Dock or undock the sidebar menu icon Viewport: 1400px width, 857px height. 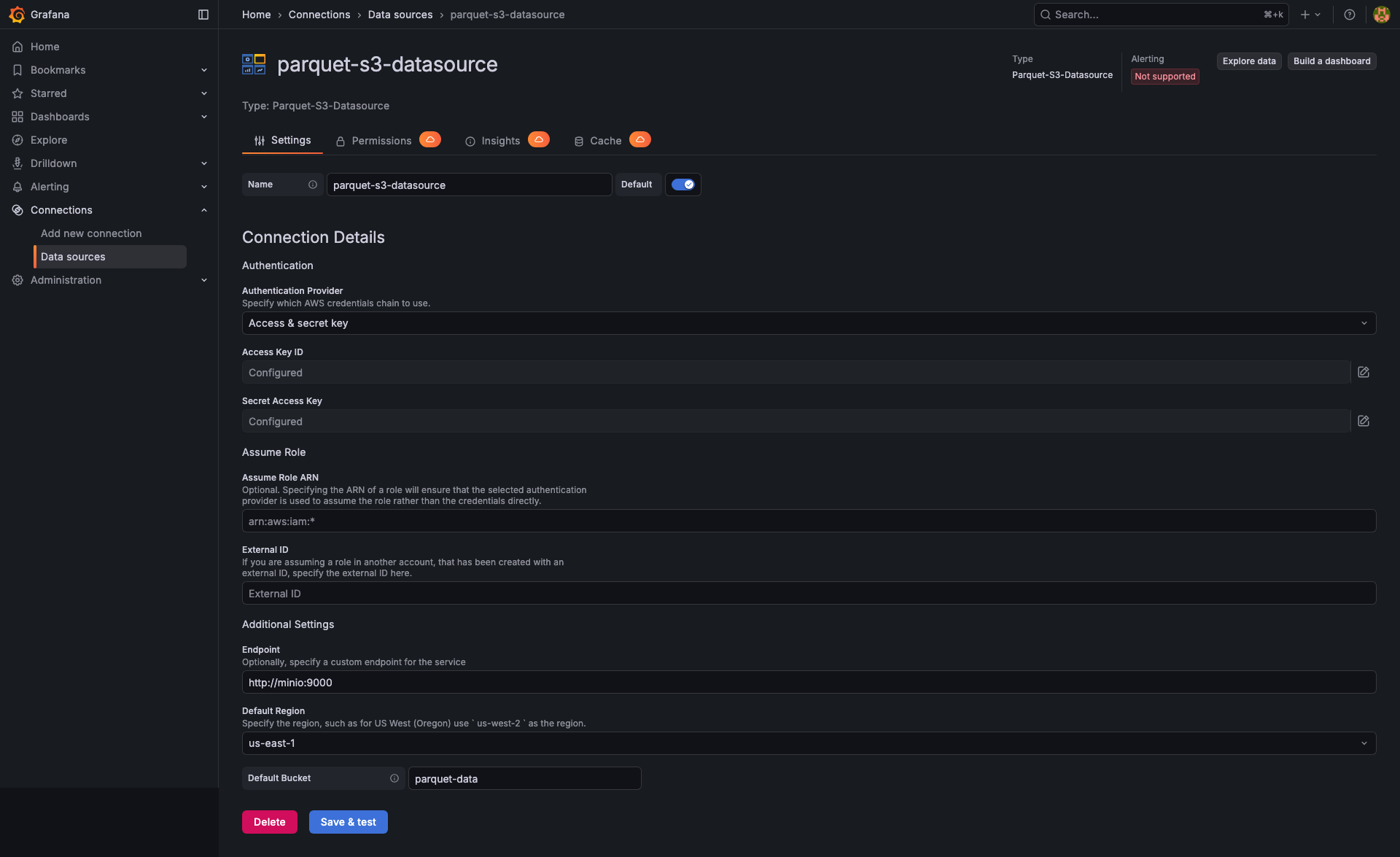tap(203, 15)
